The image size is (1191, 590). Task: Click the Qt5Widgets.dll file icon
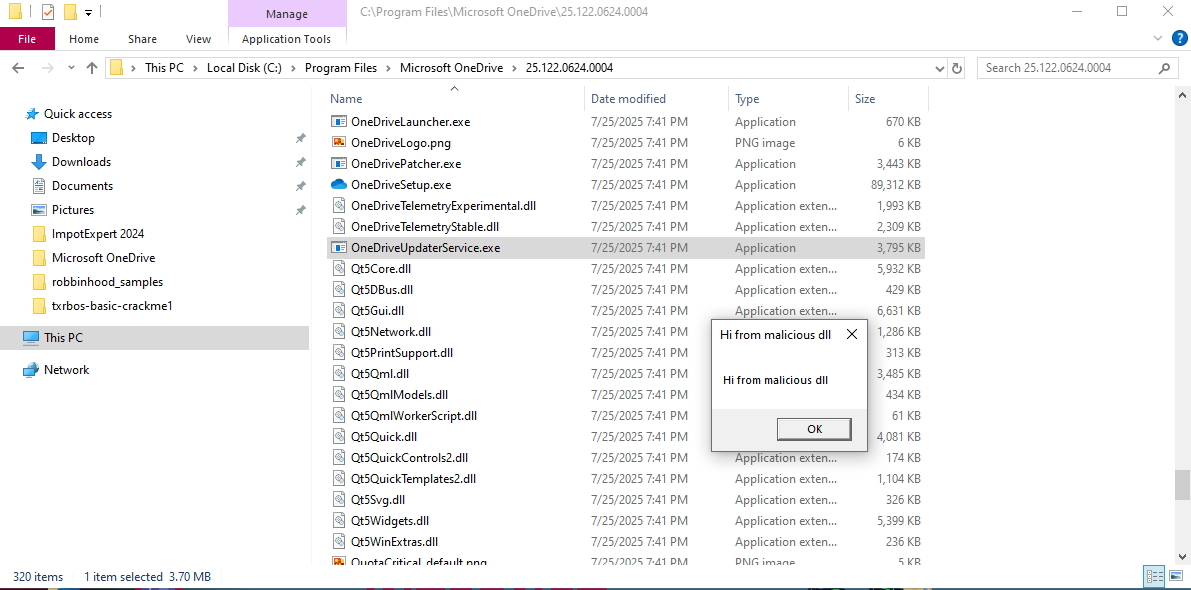tap(339, 521)
